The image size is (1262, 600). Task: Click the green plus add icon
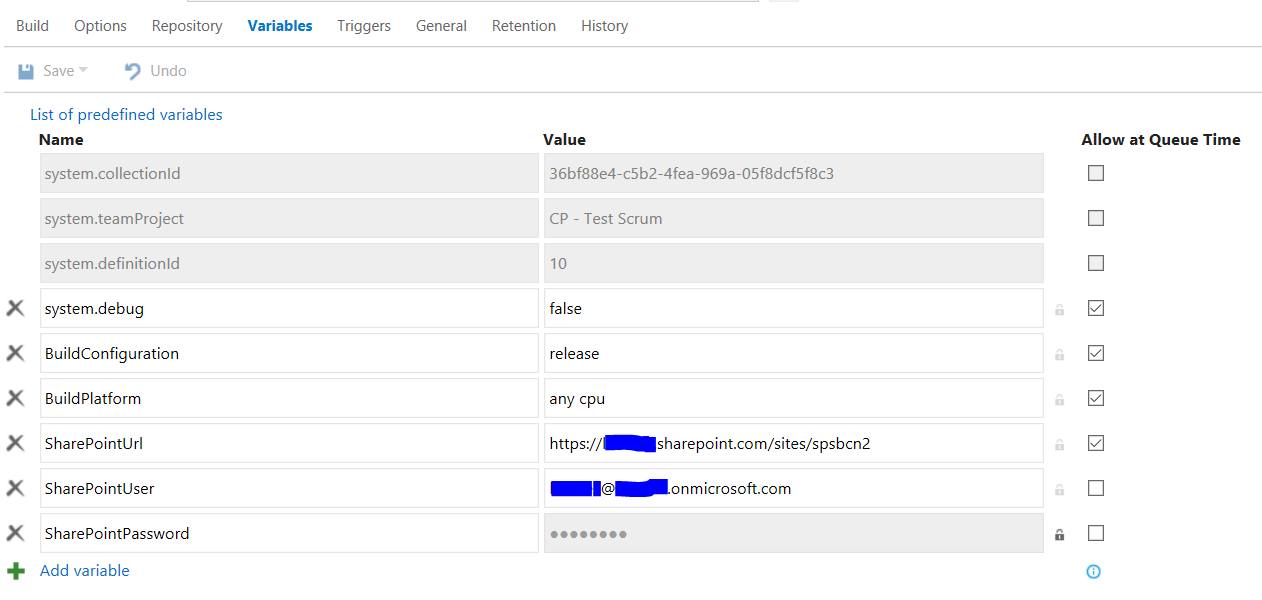(x=16, y=571)
